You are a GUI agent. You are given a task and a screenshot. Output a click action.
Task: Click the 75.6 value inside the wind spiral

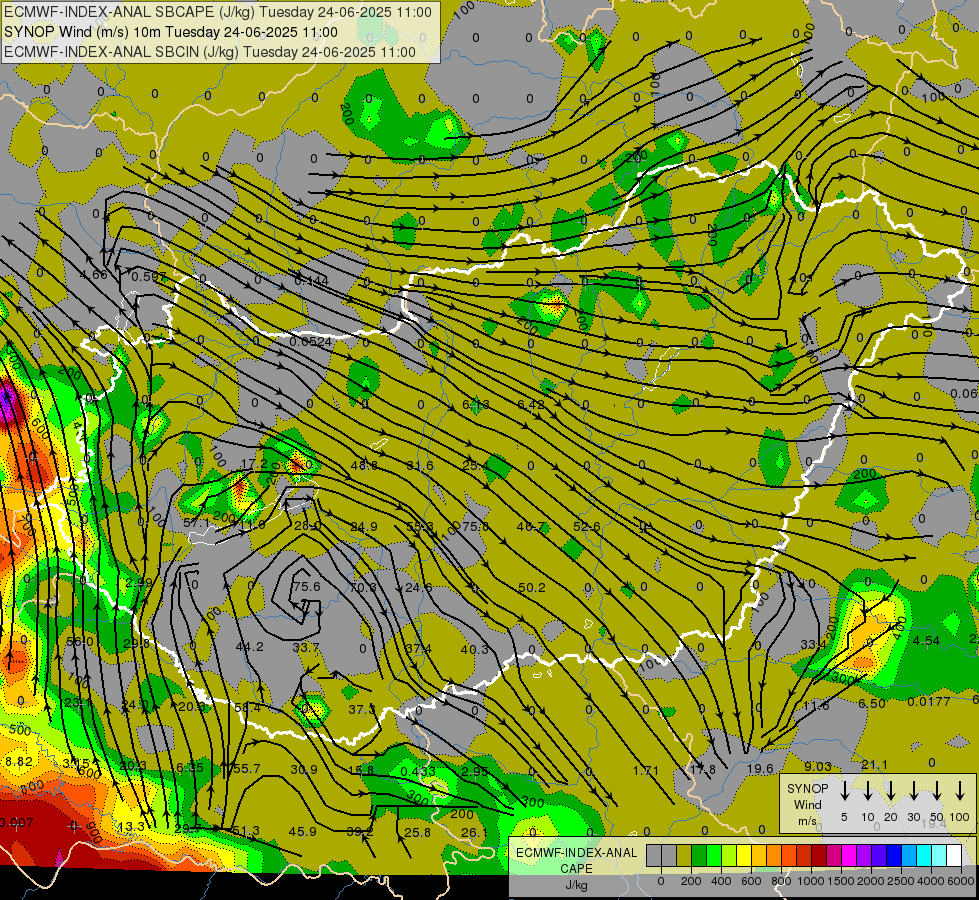coord(307,586)
